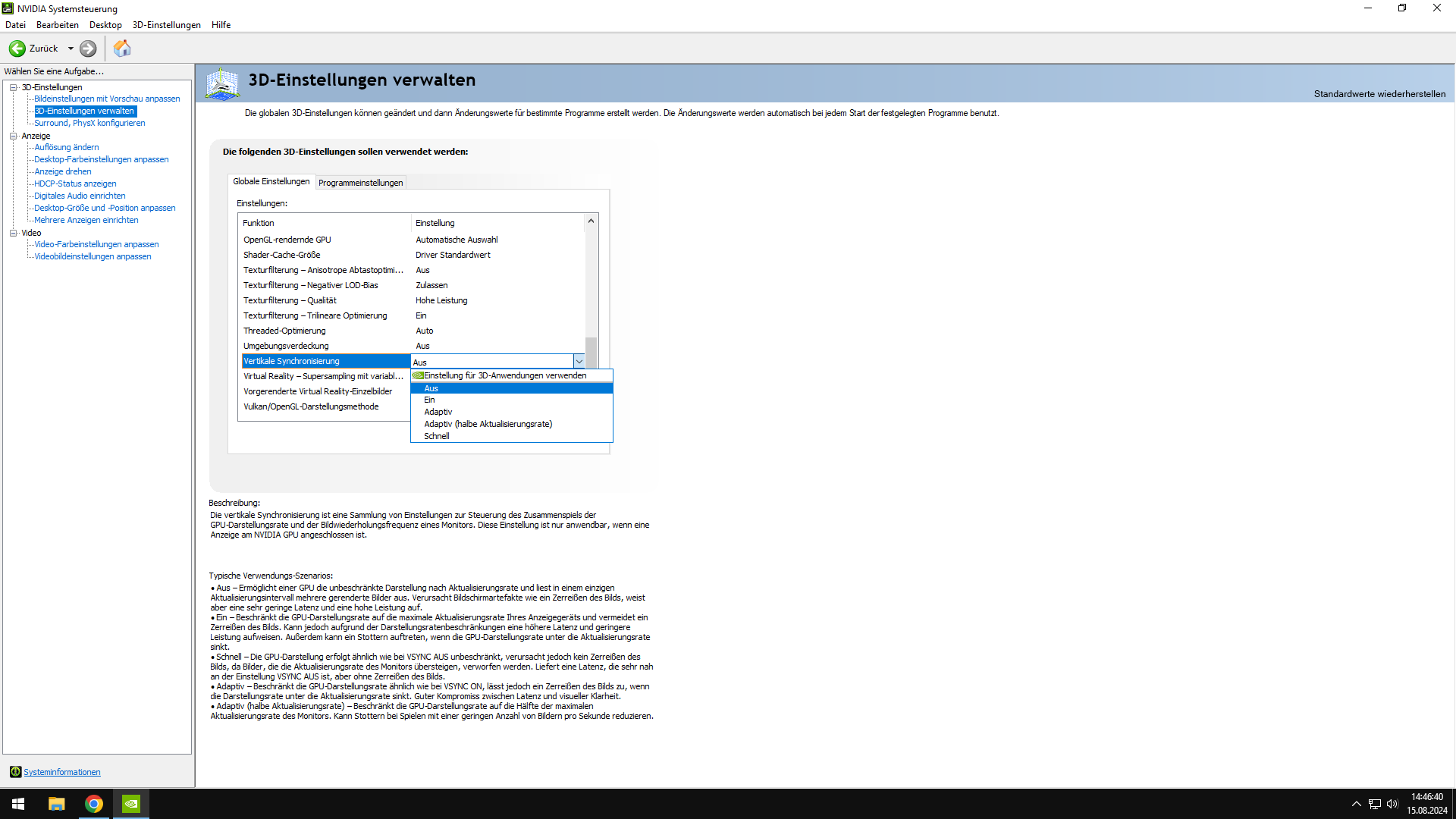The height and width of the screenshot is (819, 1456).
Task: Click Standardwerte wiederherstellen link
Action: 1379,94
